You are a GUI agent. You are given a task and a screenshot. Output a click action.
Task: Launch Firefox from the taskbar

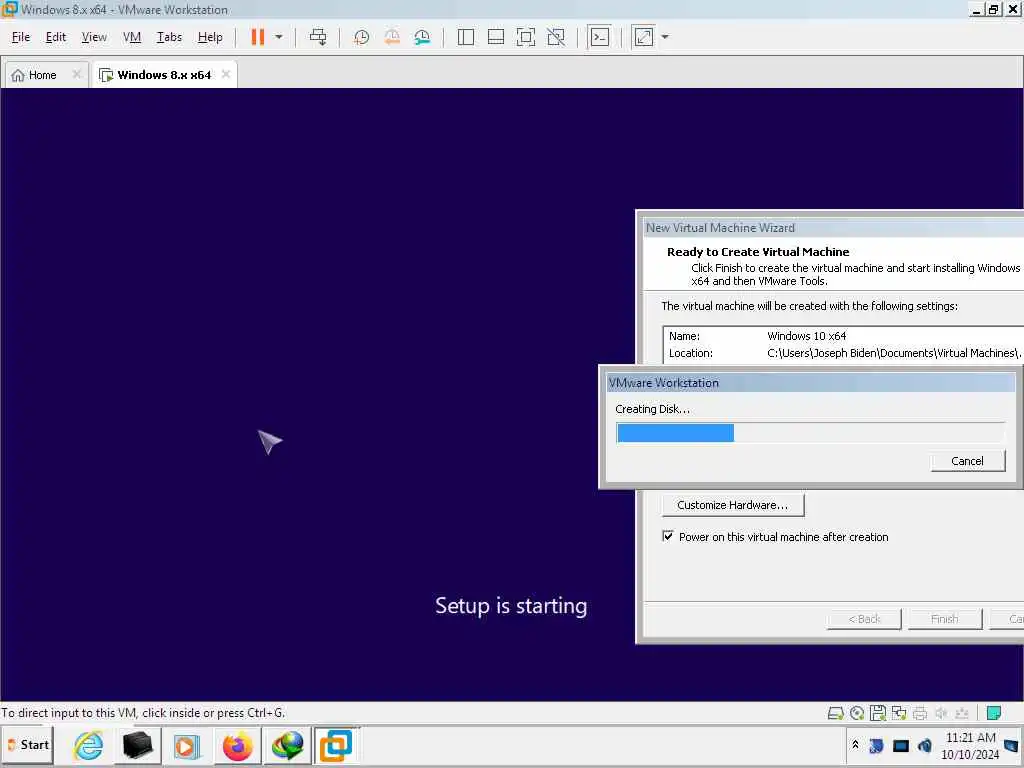pyautogui.click(x=238, y=745)
